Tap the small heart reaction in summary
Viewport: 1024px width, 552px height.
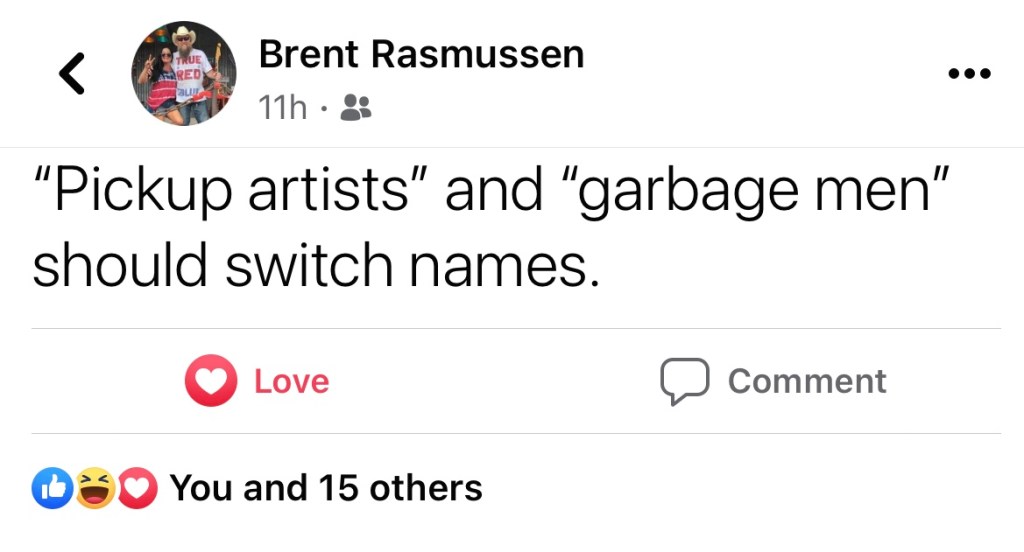pos(138,488)
